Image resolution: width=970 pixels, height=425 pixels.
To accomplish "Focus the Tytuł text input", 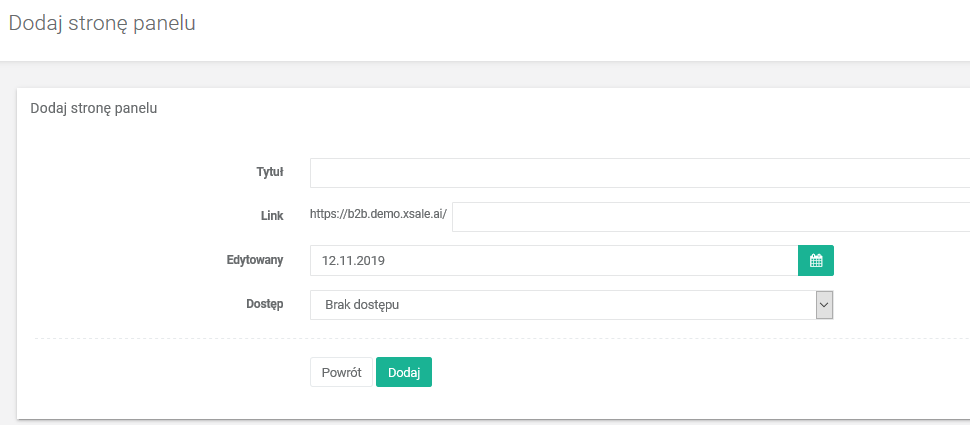I will pyautogui.click(x=639, y=173).
